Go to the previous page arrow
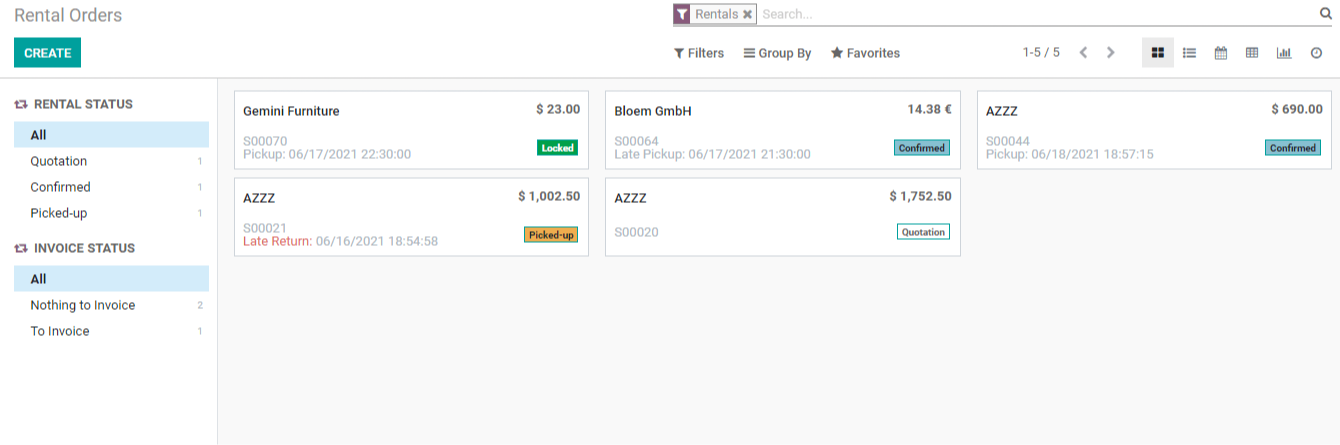Image resolution: width=1340 pixels, height=445 pixels. [x=1083, y=53]
